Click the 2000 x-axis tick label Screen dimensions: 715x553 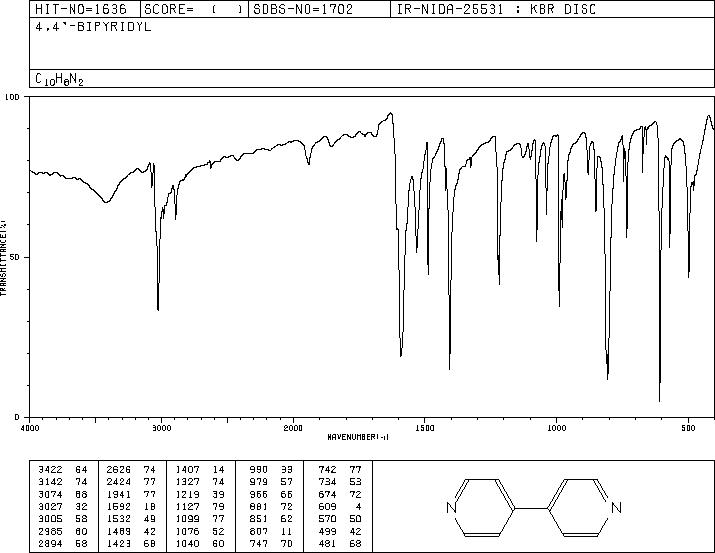pos(293,428)
